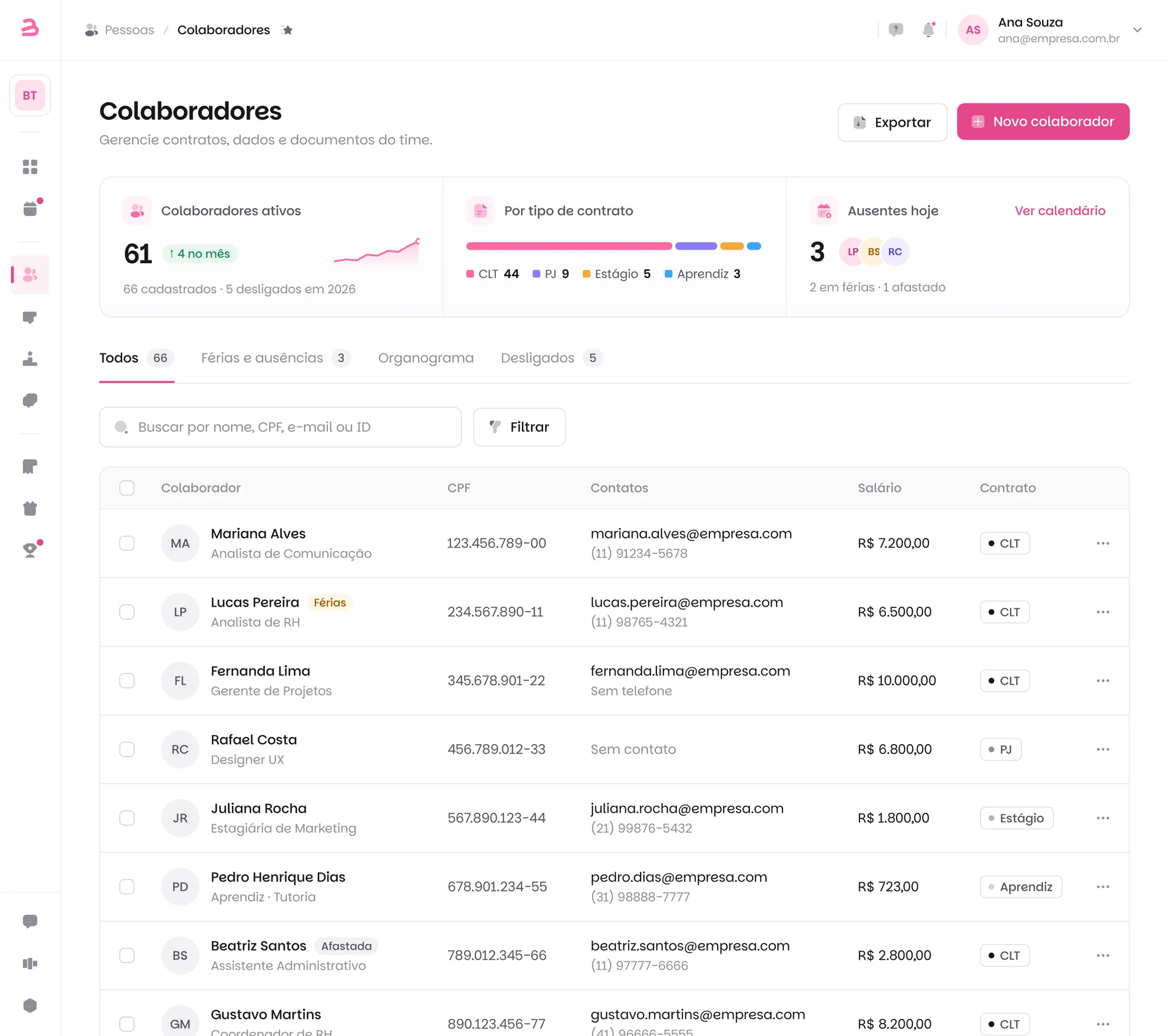Open the trophy icon in sidebar
Viewport: 1168px width, 1036px height.
tap(30, 550)
